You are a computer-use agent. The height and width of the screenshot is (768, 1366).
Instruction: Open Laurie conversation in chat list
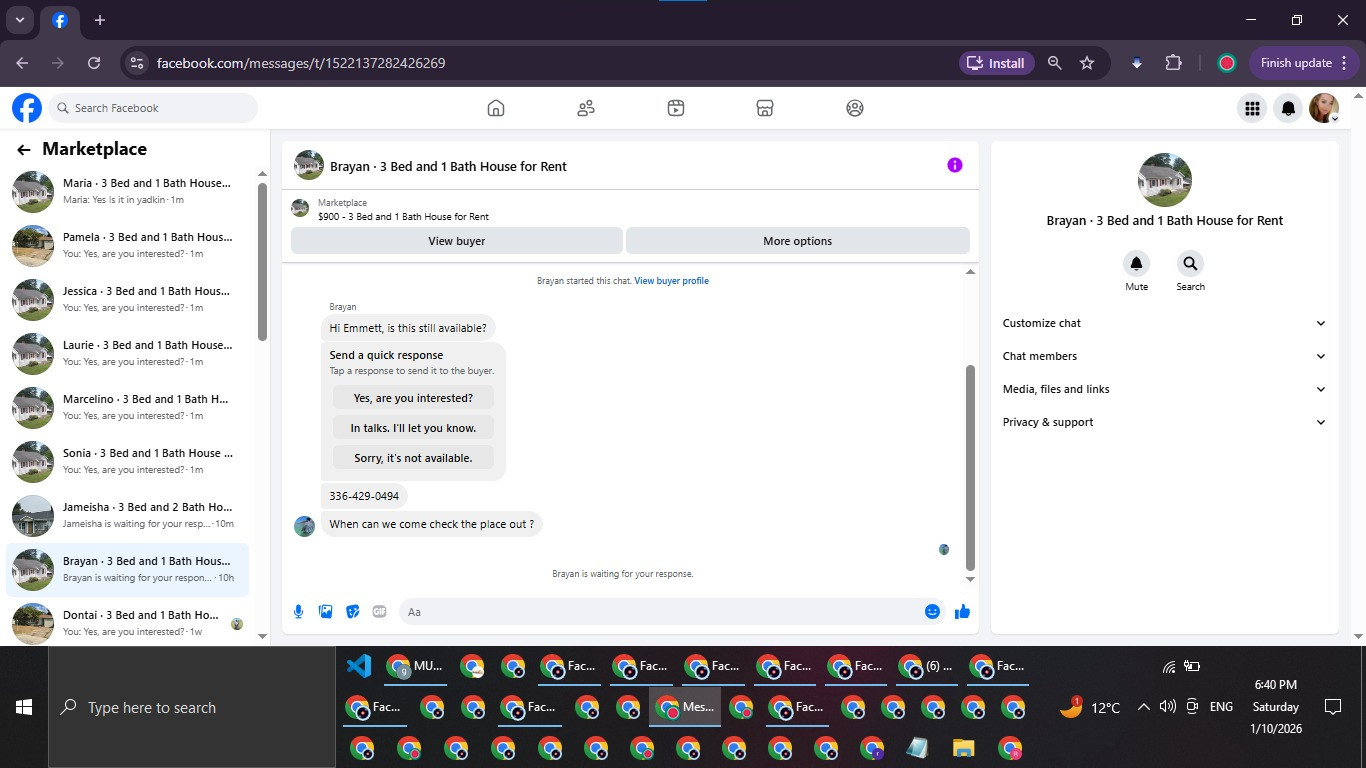click(128, 353)
